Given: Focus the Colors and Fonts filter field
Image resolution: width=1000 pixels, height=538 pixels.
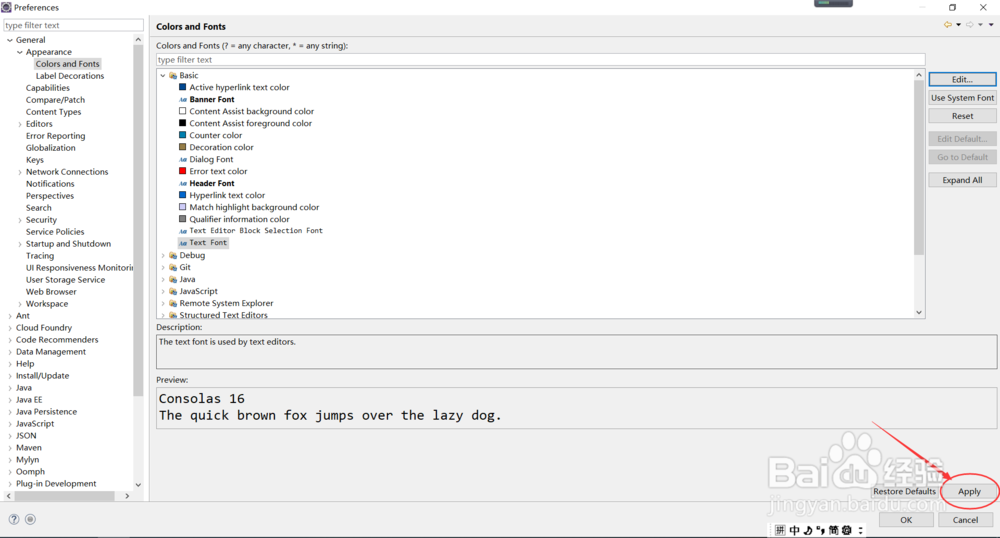Looking at the screenshot, I should pos(540,59).
